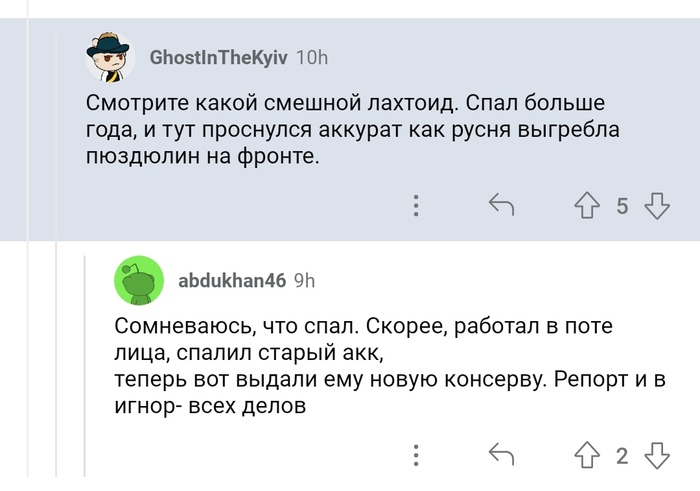
Task: Click the 9h timestamp on reply
Action: (x=304, y=280)
